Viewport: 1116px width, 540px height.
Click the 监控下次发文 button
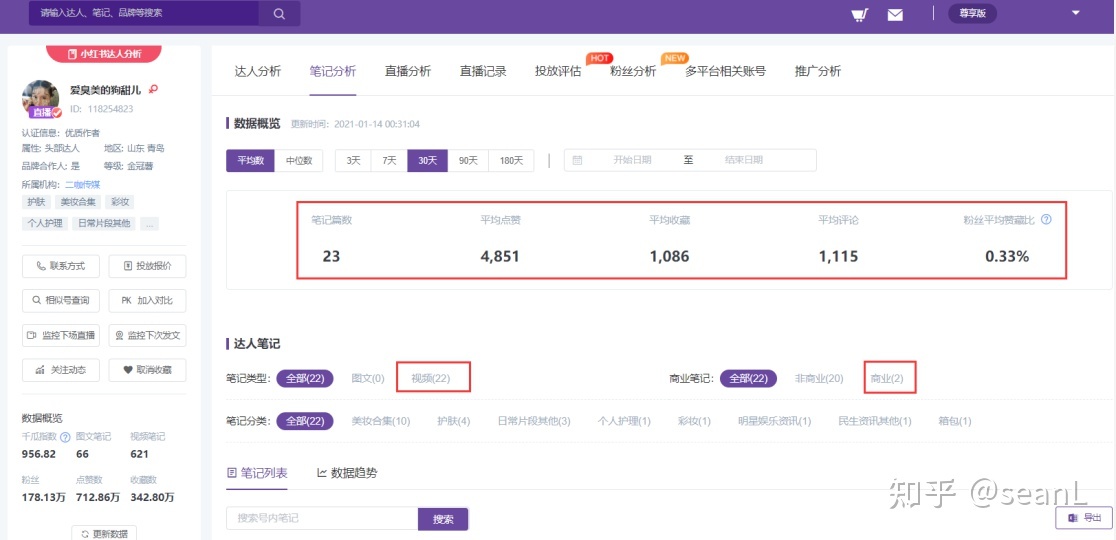tap(147, 335)
